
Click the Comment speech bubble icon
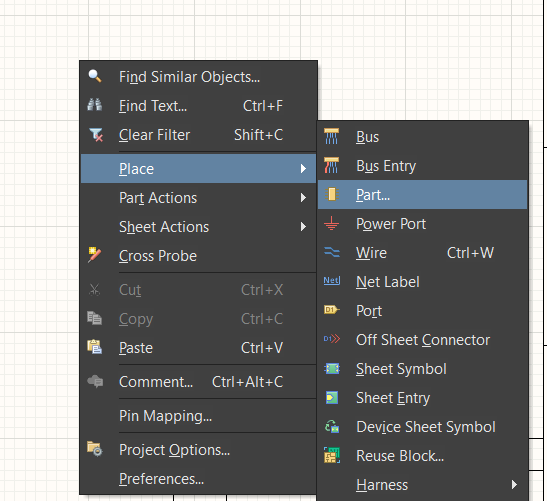[95, 381]
